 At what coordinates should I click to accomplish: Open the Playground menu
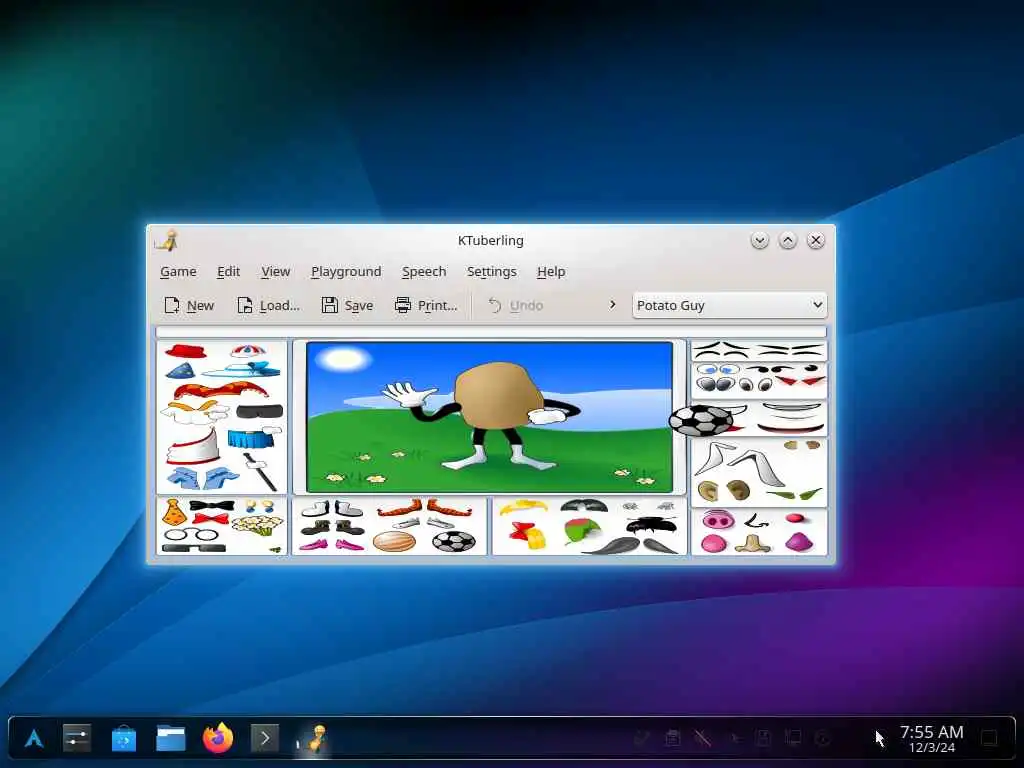[346, 272]
